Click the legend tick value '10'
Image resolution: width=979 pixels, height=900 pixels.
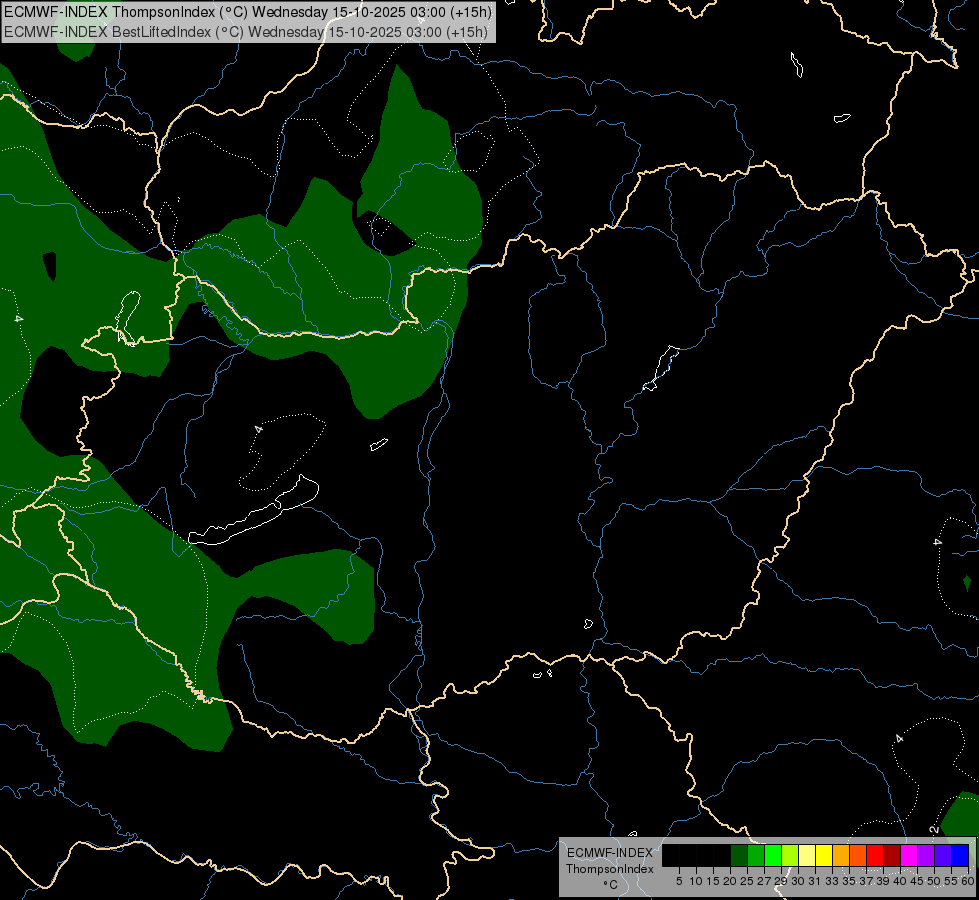[x=696, y=881]
